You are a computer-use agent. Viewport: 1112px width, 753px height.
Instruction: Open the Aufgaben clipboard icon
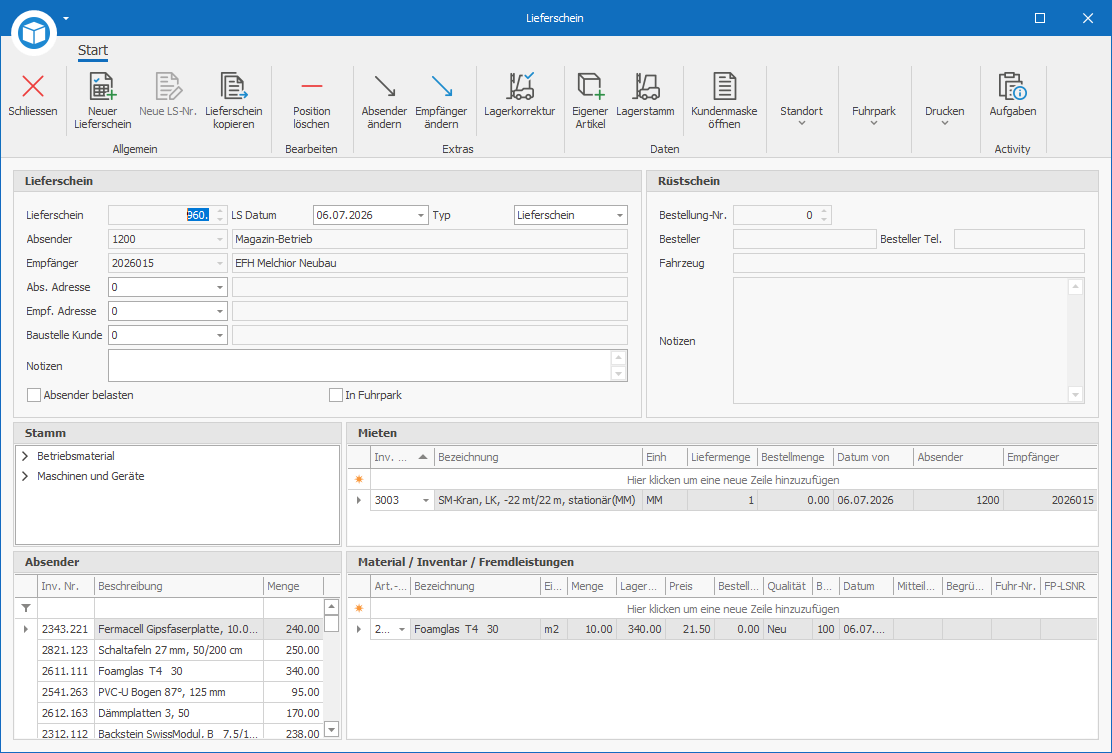1012,87
